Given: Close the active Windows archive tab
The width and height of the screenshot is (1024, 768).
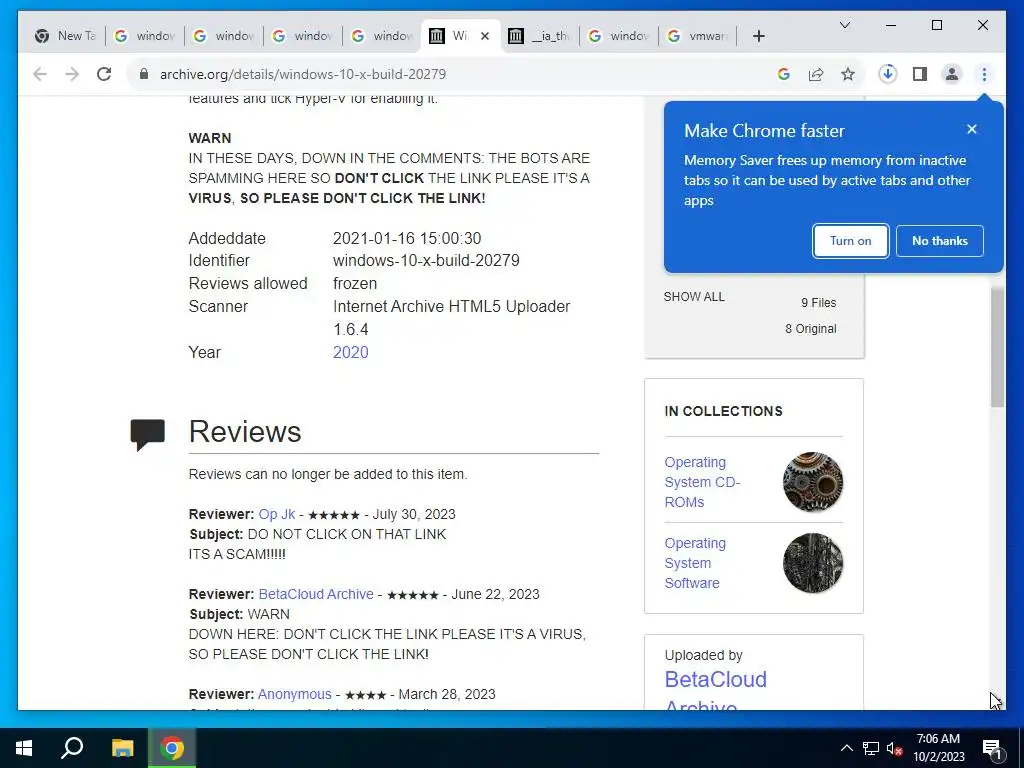Looking at the screenshot, I should point(485,36).
